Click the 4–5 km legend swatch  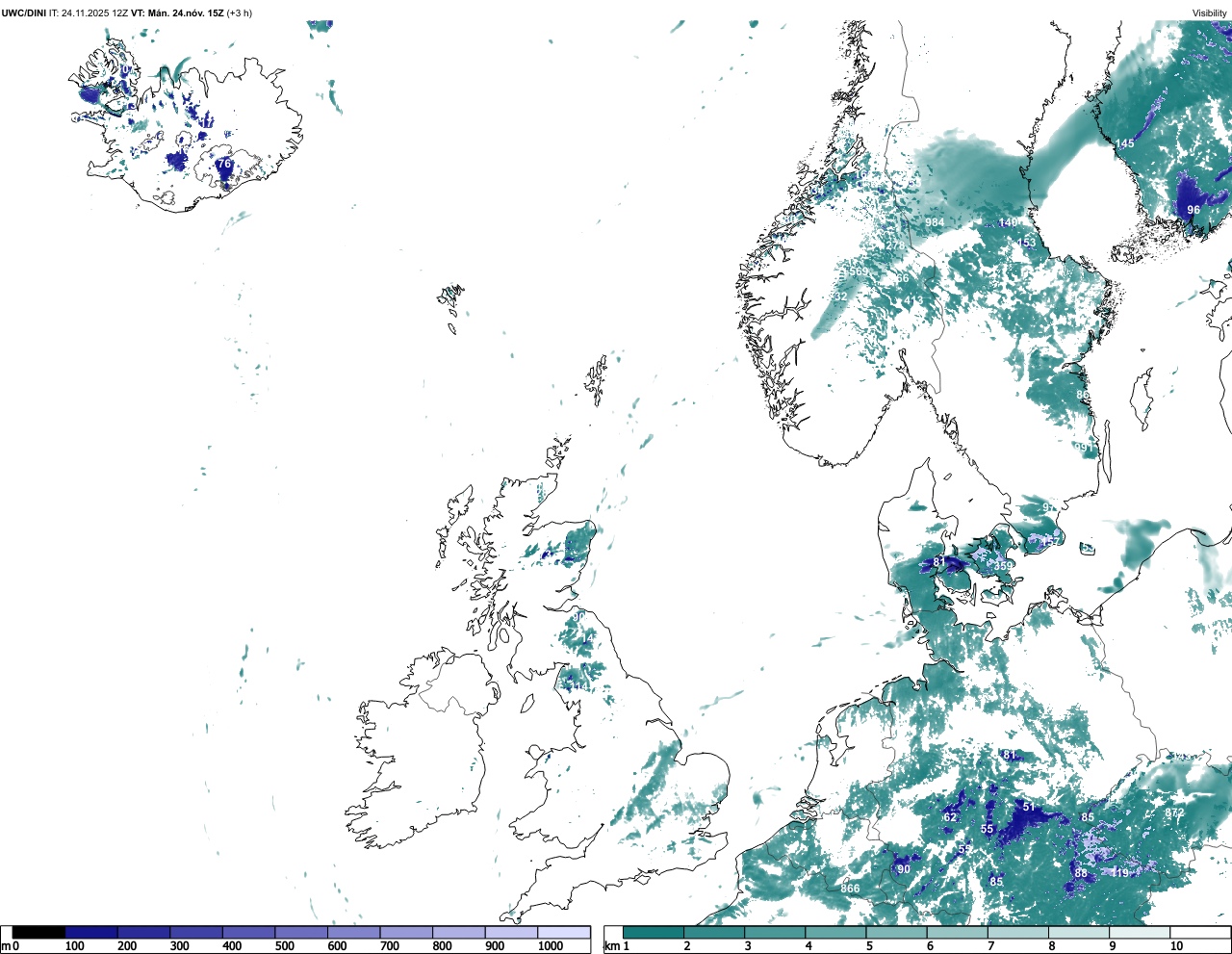835,932
